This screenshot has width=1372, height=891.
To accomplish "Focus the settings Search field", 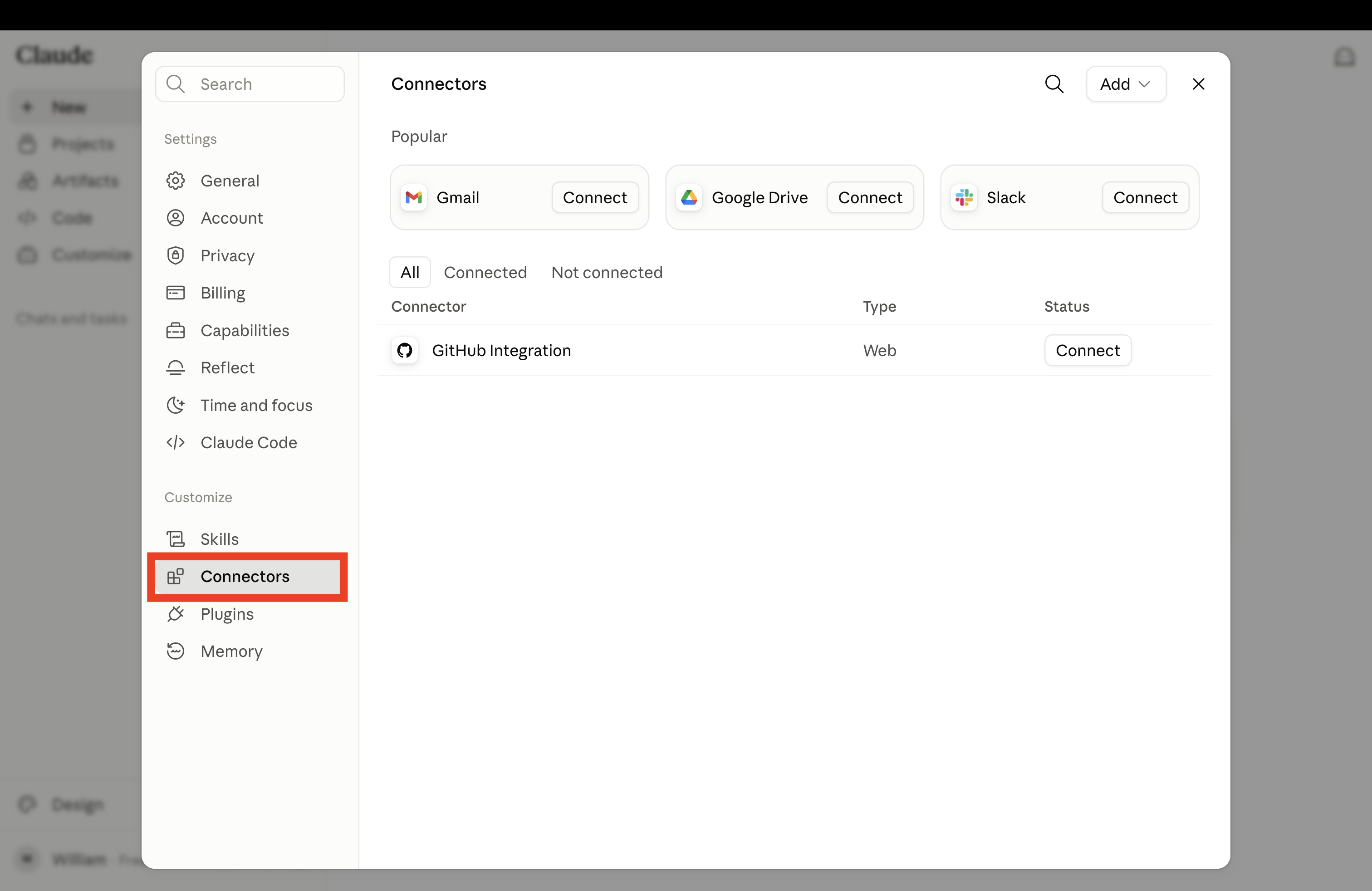I will tap(250, 84).
